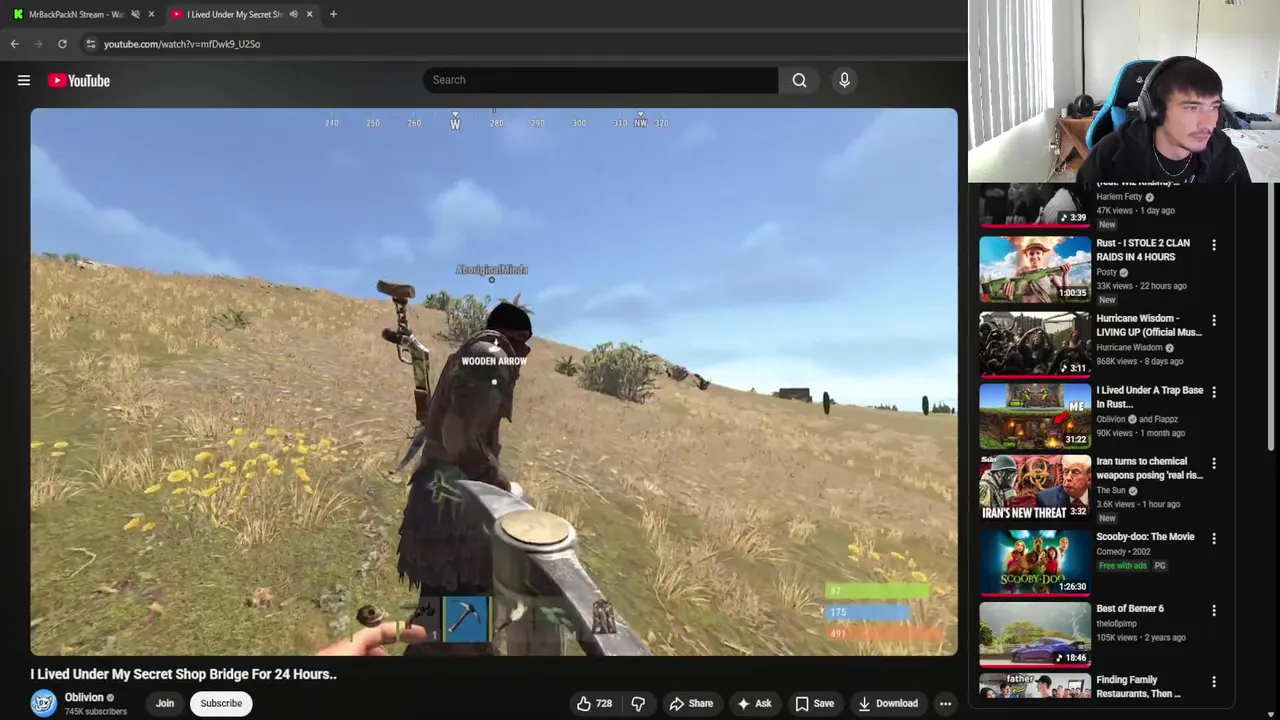Image resolution: width=1280 pixels, height=720 pixels.
Task: Start voice search with the microphone
Action: pyautogui.click(x=844, y=80)
